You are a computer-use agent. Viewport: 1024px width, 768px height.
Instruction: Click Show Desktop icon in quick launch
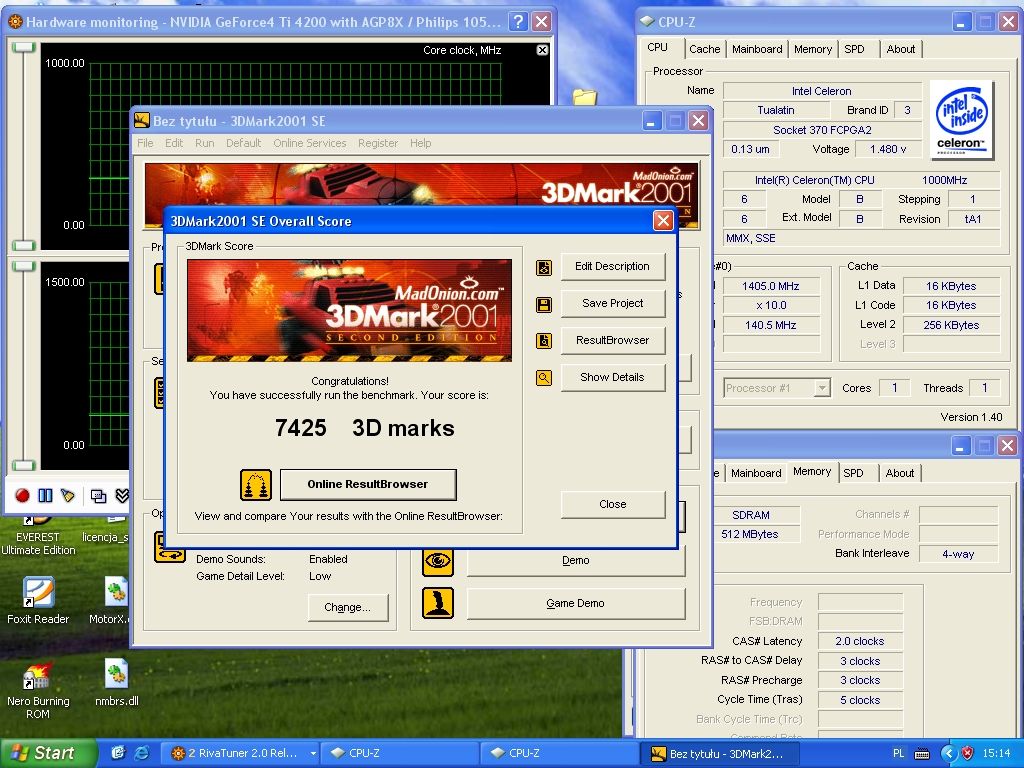(x=118, y=753)
